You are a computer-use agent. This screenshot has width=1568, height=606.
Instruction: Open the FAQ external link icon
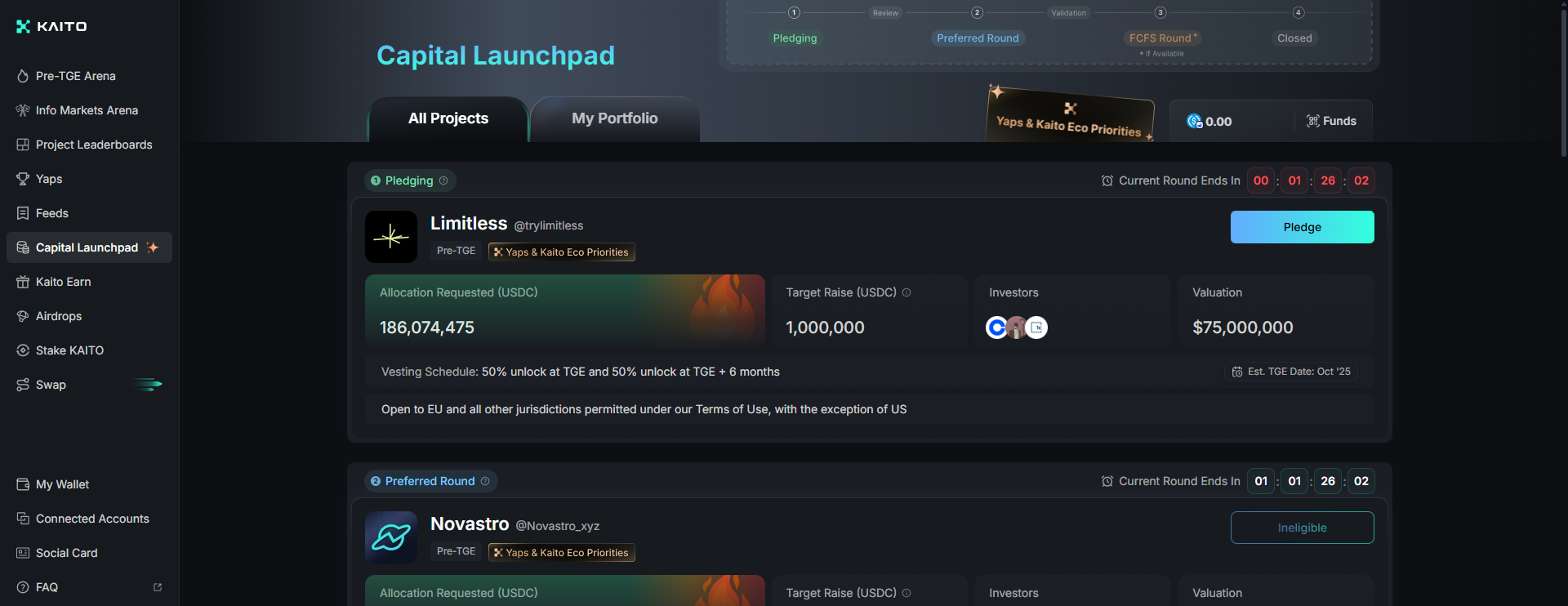[x=158, y=587]
